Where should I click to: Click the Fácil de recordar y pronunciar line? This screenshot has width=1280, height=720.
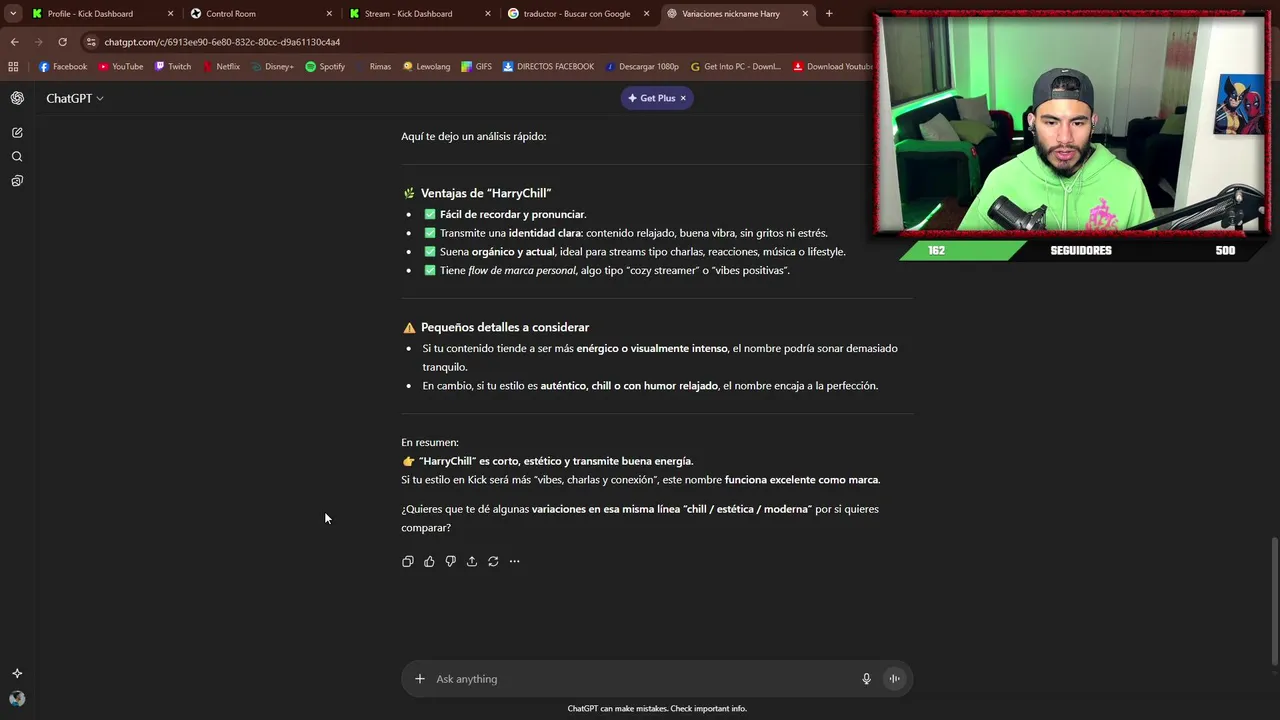(x=513, y=214)
